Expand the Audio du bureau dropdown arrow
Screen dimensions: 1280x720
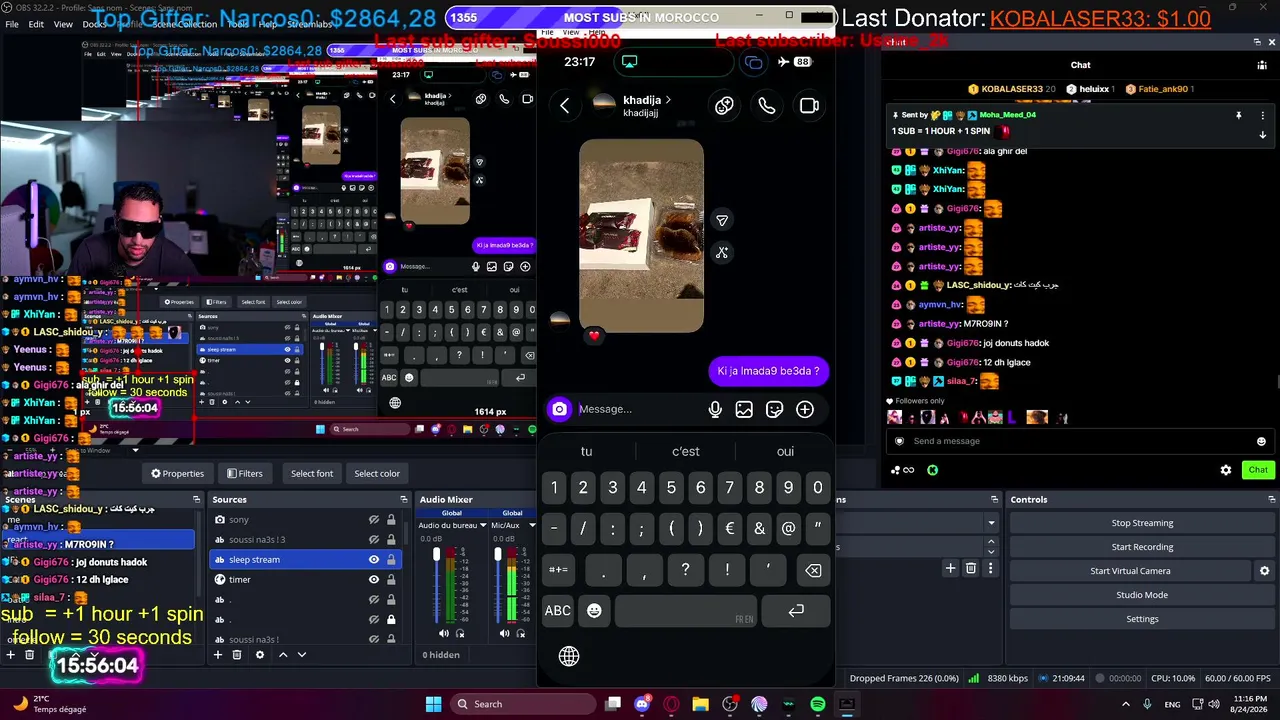483,525
